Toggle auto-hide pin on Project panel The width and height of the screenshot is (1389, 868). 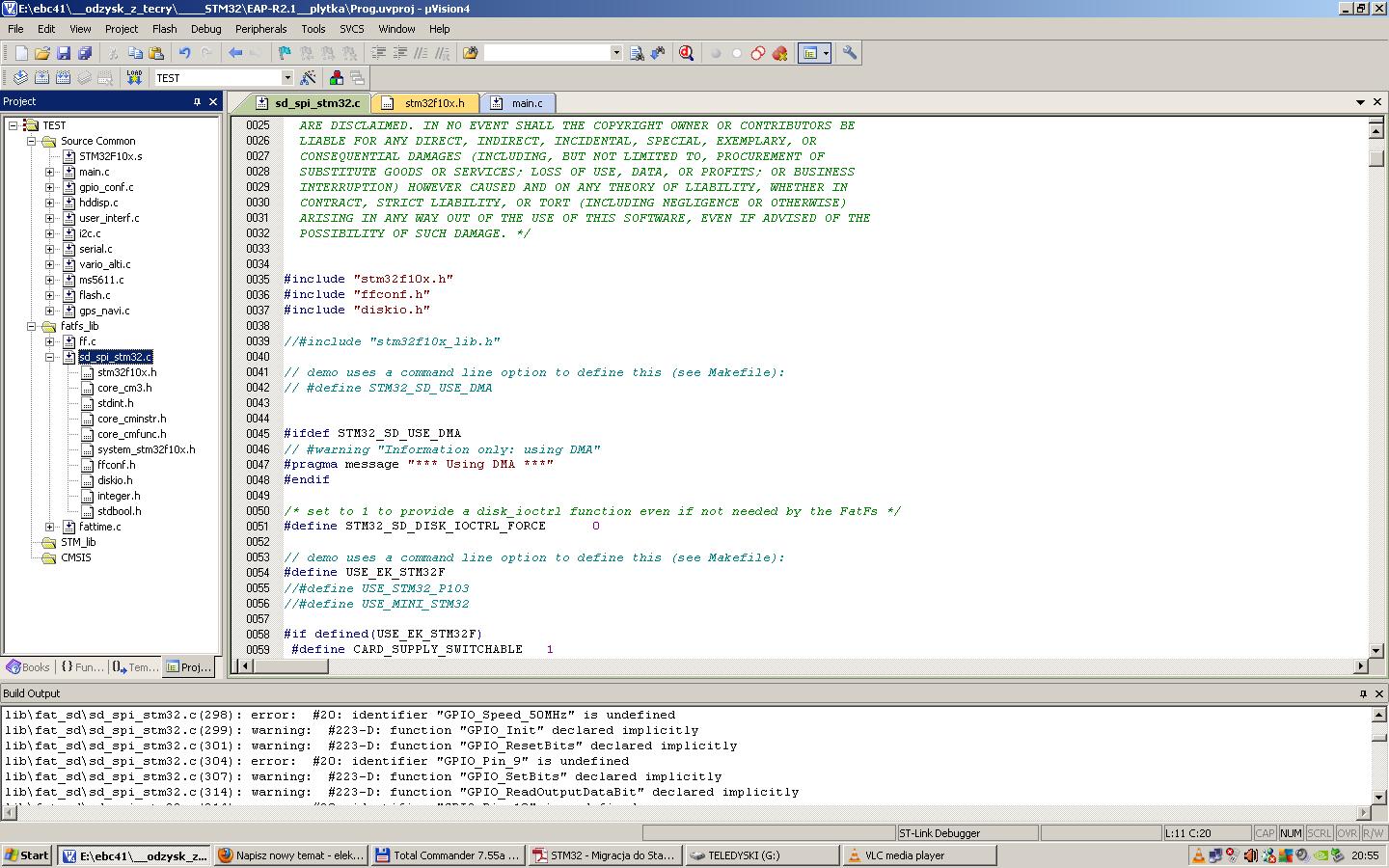click(x=198, y=101)
